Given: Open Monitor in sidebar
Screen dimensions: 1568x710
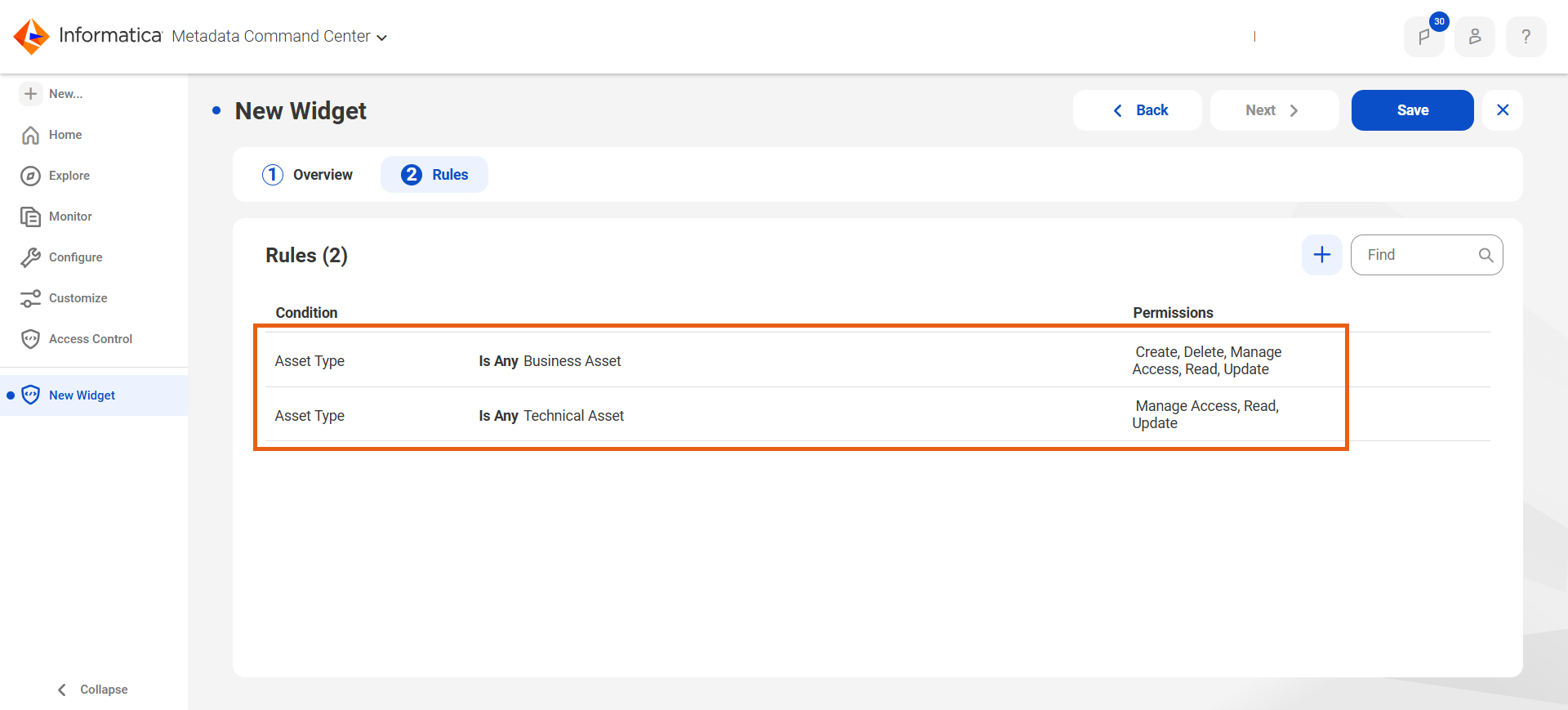Looking at the screenshot, I should (x=70, y=217).
